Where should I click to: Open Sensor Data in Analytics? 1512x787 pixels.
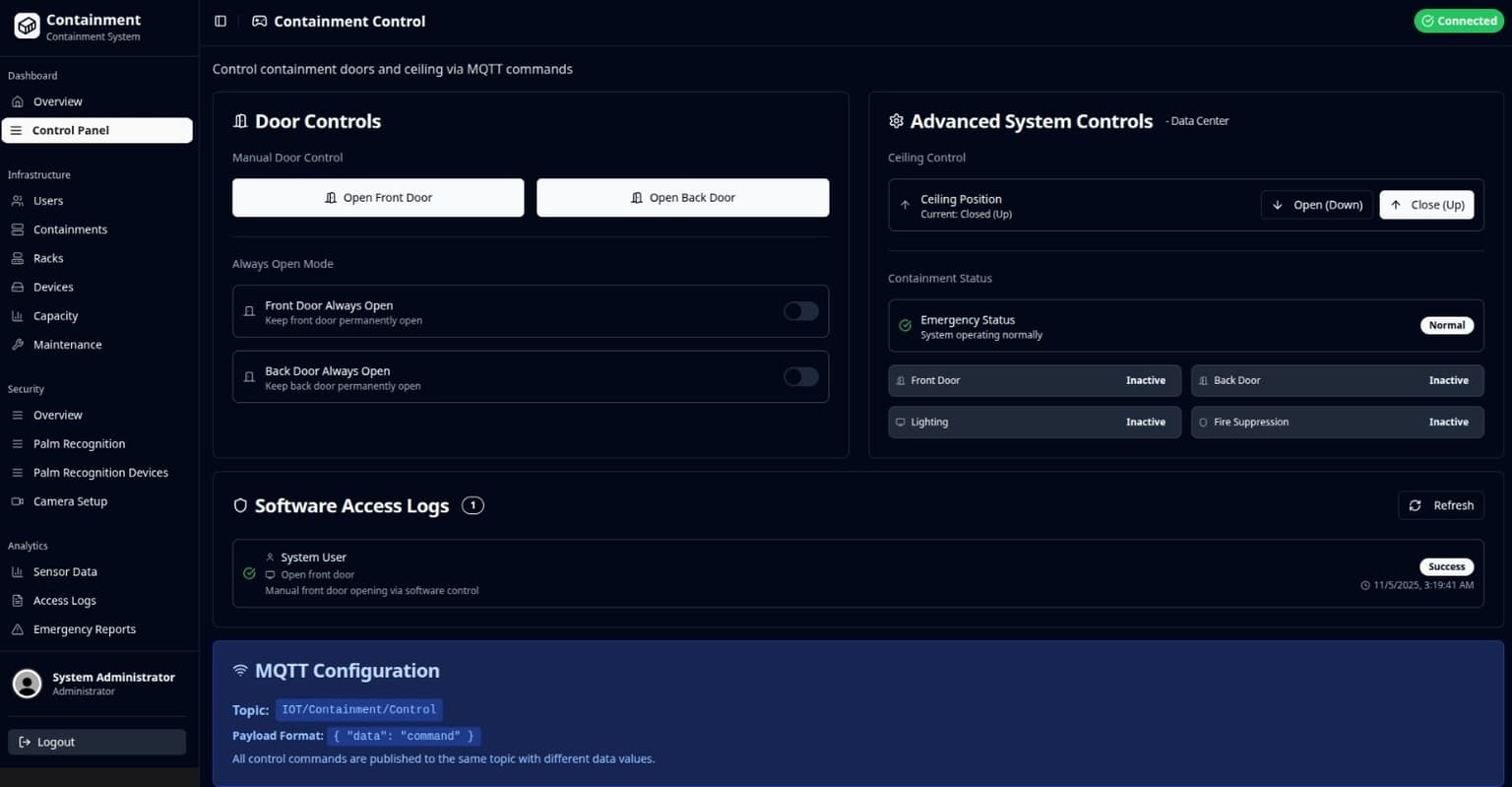[x=65, y=572]
